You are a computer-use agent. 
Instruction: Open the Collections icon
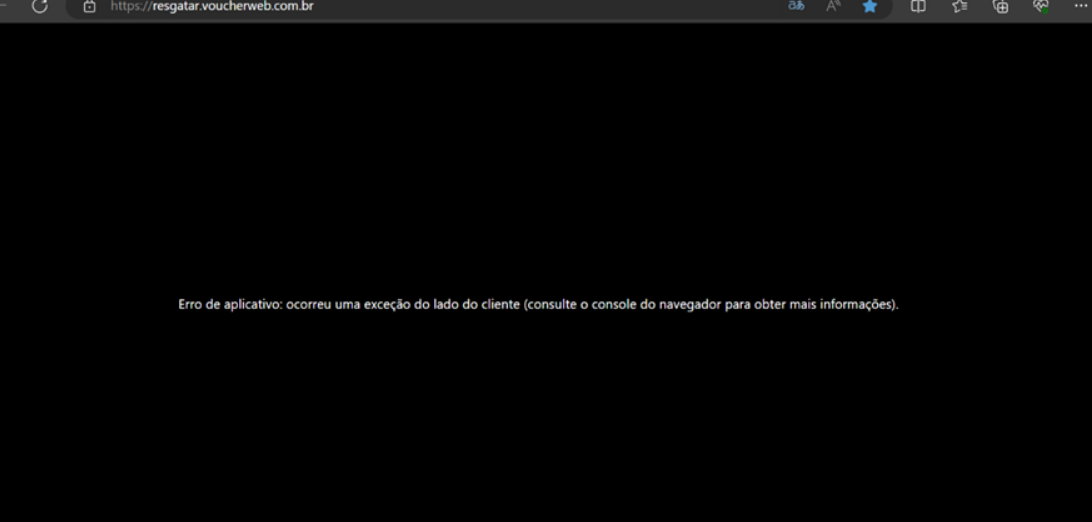click(1001, 6)
